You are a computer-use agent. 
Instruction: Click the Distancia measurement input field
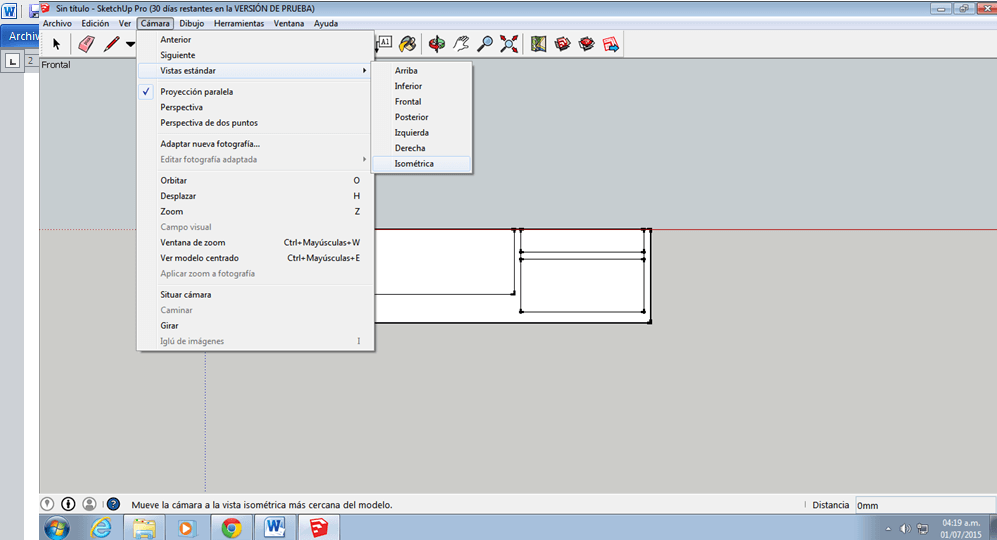925,505
